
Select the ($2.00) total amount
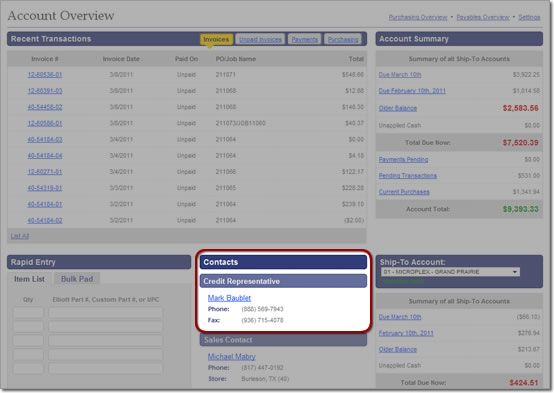(354, 221)
